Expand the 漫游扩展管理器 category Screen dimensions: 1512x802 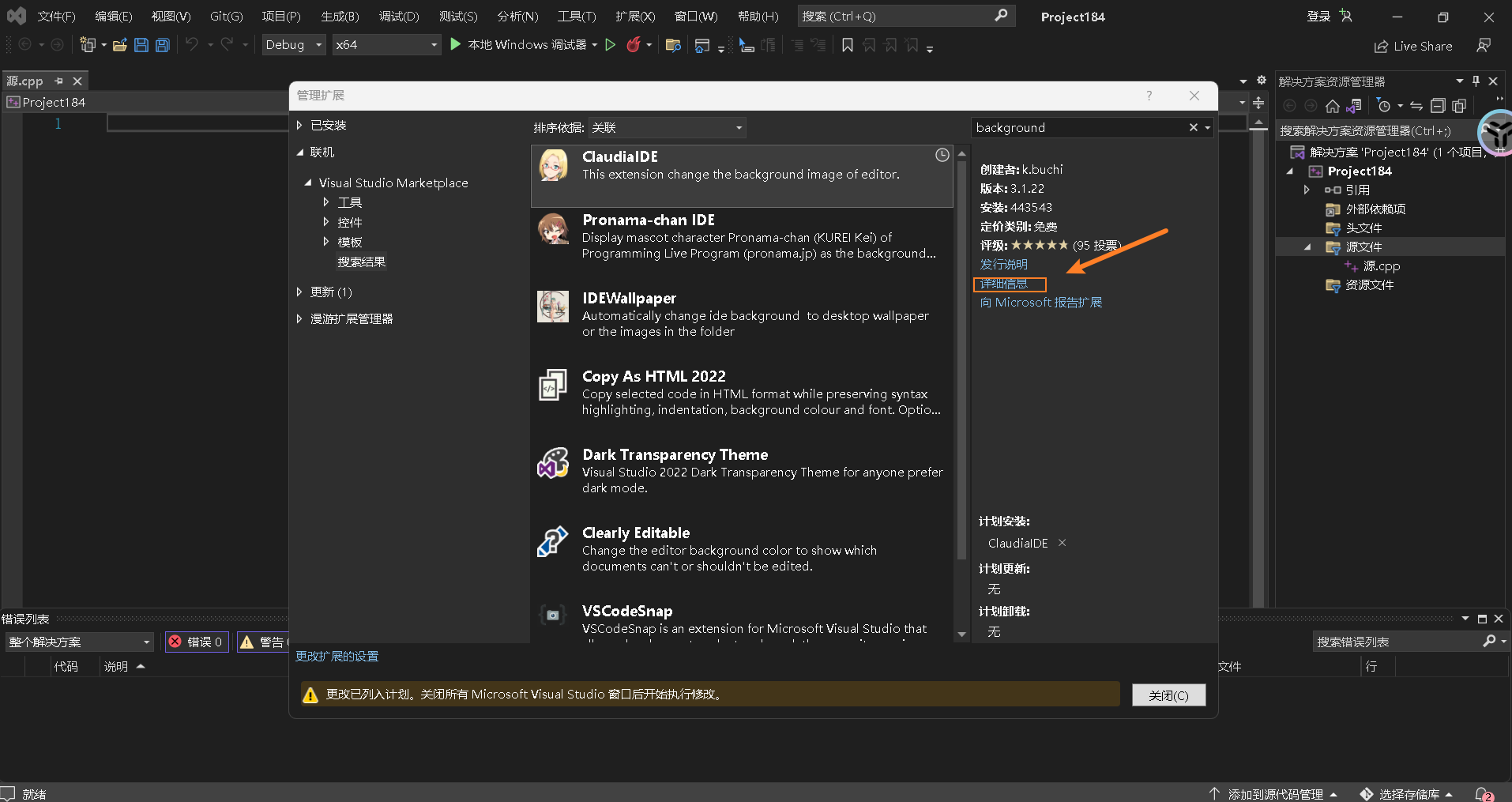pos(299,319)
